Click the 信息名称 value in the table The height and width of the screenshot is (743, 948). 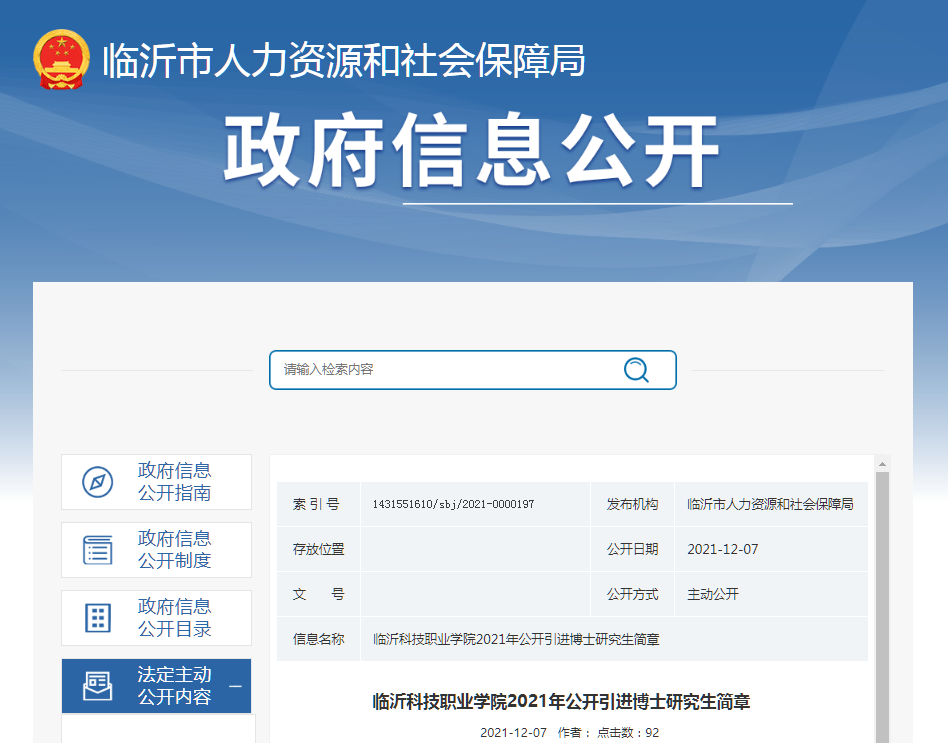tap(516, 639)
